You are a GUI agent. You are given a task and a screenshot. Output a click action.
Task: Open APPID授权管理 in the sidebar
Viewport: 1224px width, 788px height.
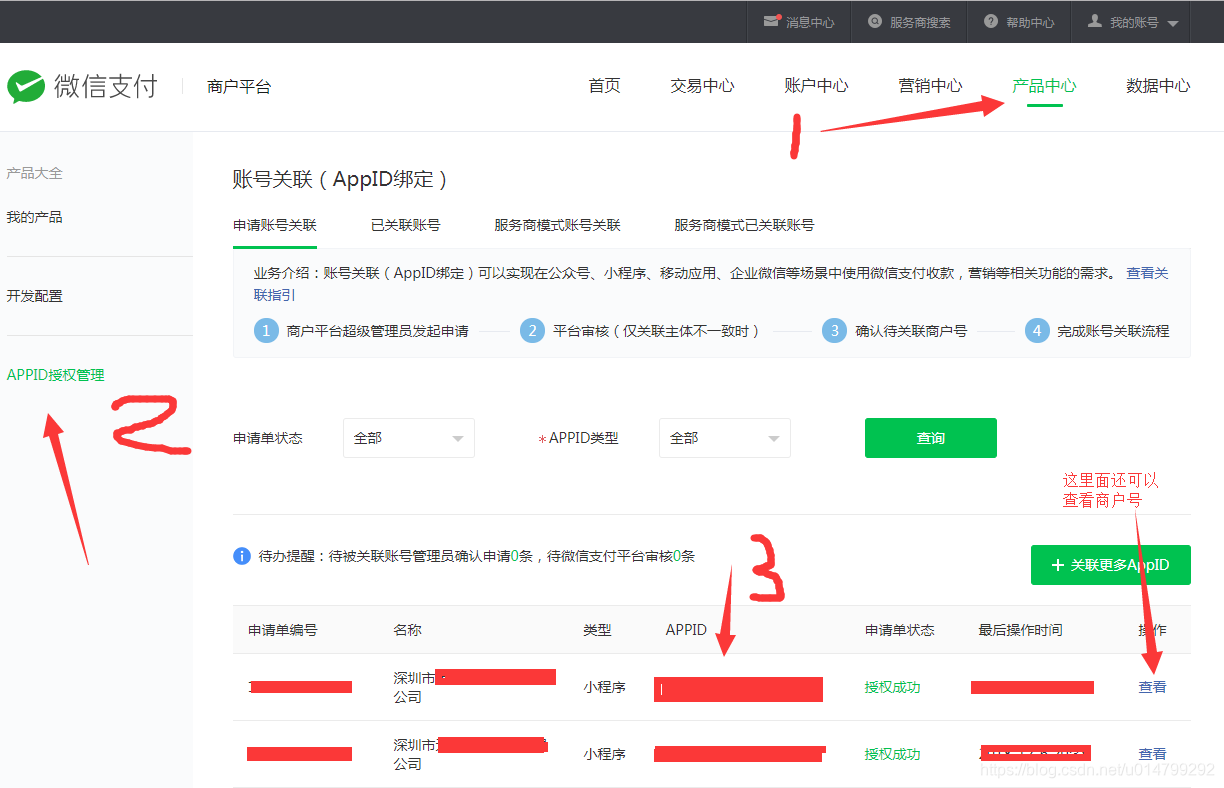(55, 375)
